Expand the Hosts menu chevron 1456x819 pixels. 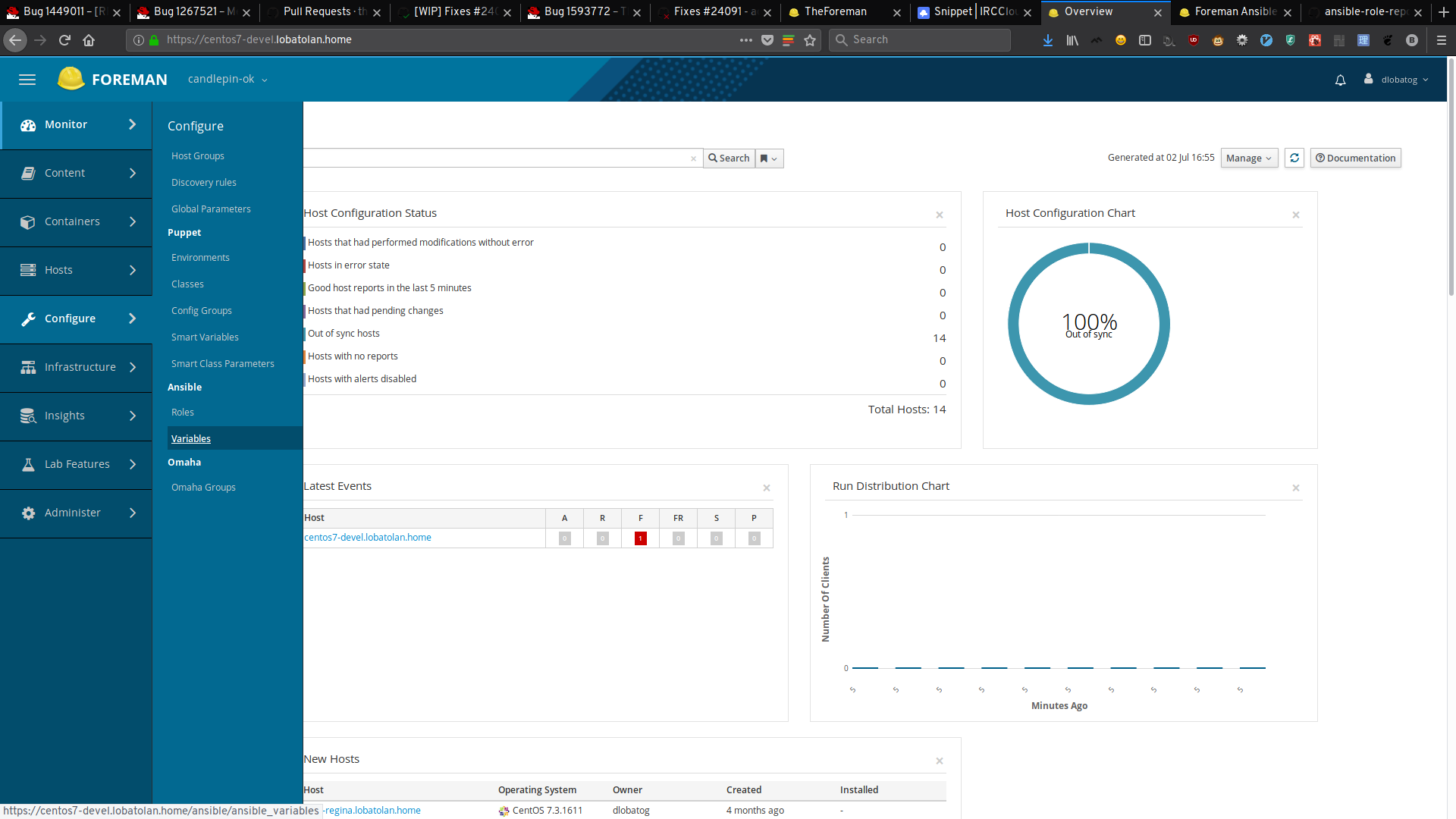pos(133,271)
